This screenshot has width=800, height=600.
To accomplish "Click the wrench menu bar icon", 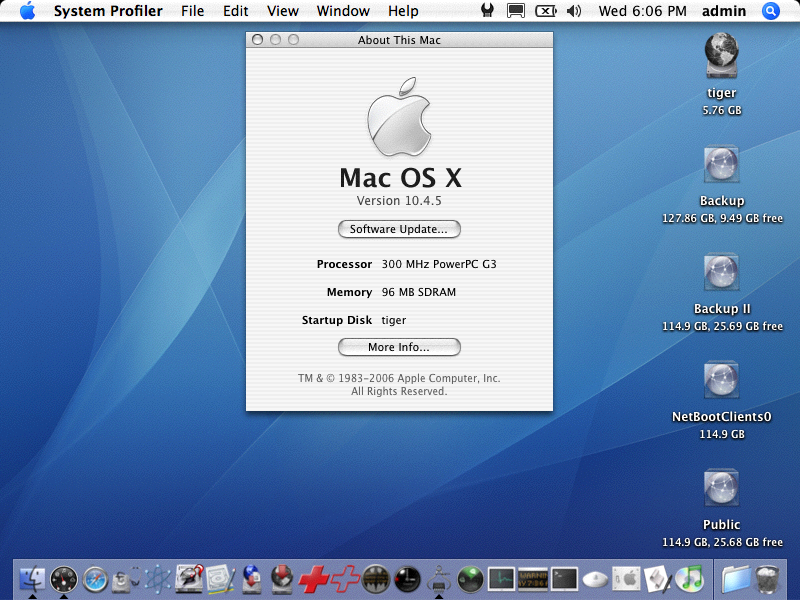I will 487,11.
